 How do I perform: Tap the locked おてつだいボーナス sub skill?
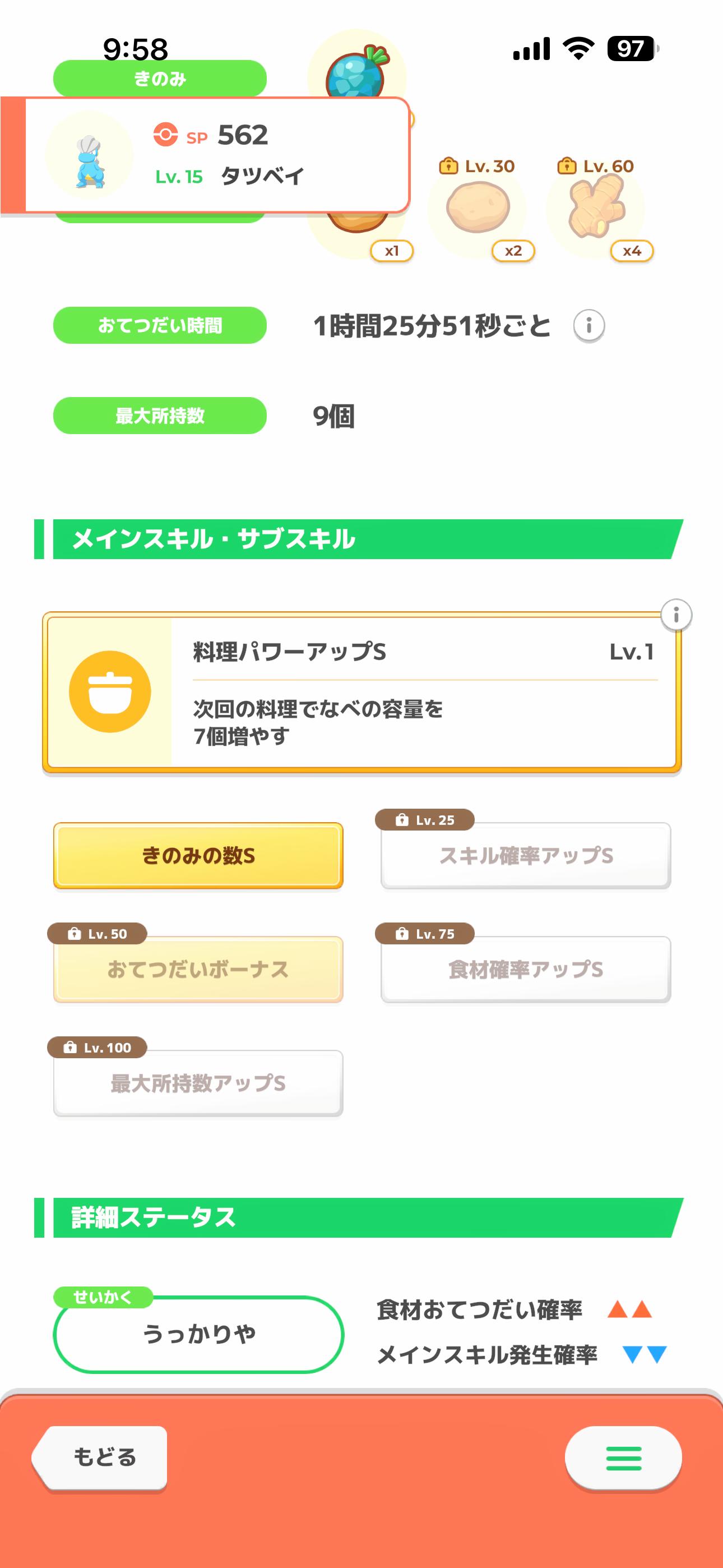pos(198,969)
